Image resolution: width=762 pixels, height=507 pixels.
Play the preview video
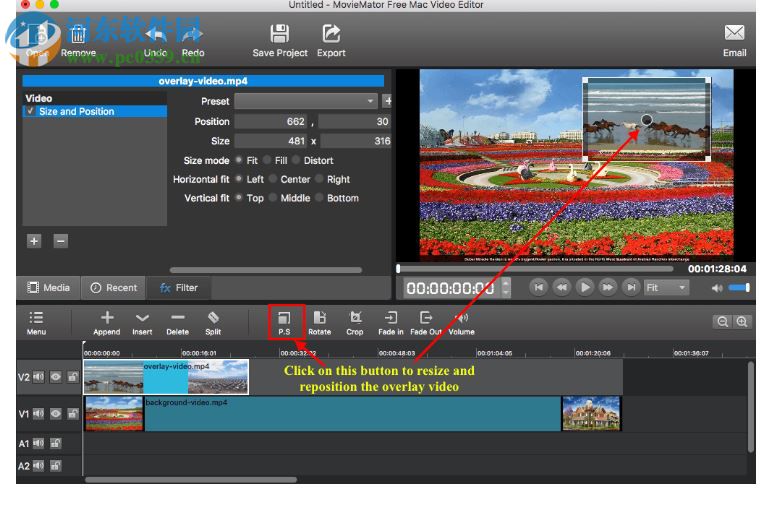(x=585, y=287)
